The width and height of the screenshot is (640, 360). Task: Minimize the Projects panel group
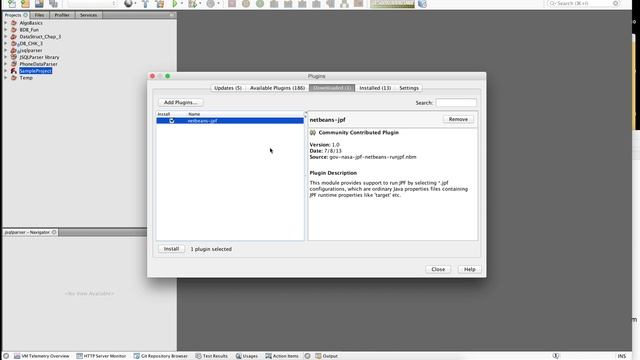[x=171, y=15]
